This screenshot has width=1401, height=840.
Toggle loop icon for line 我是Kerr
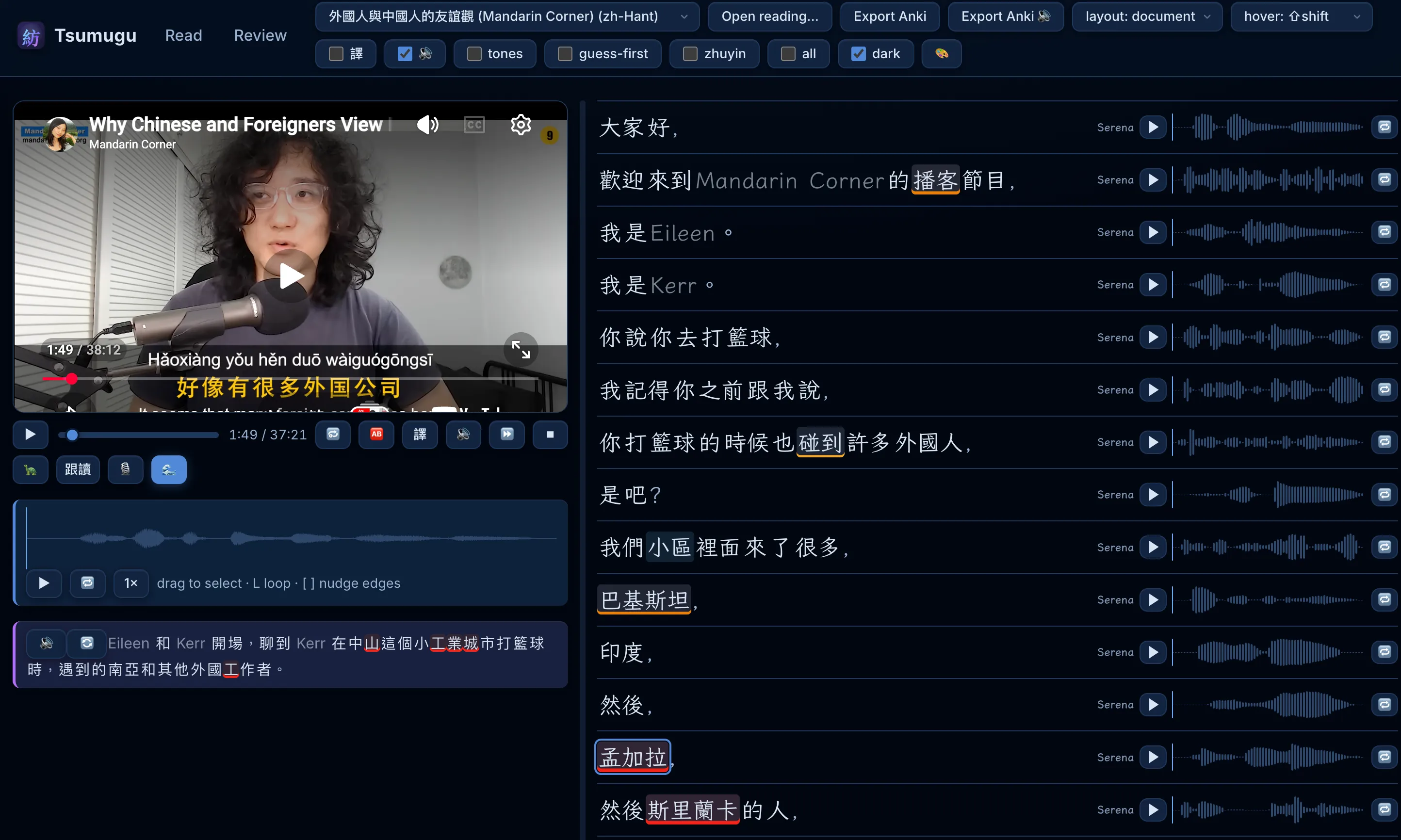(1385, 285)
